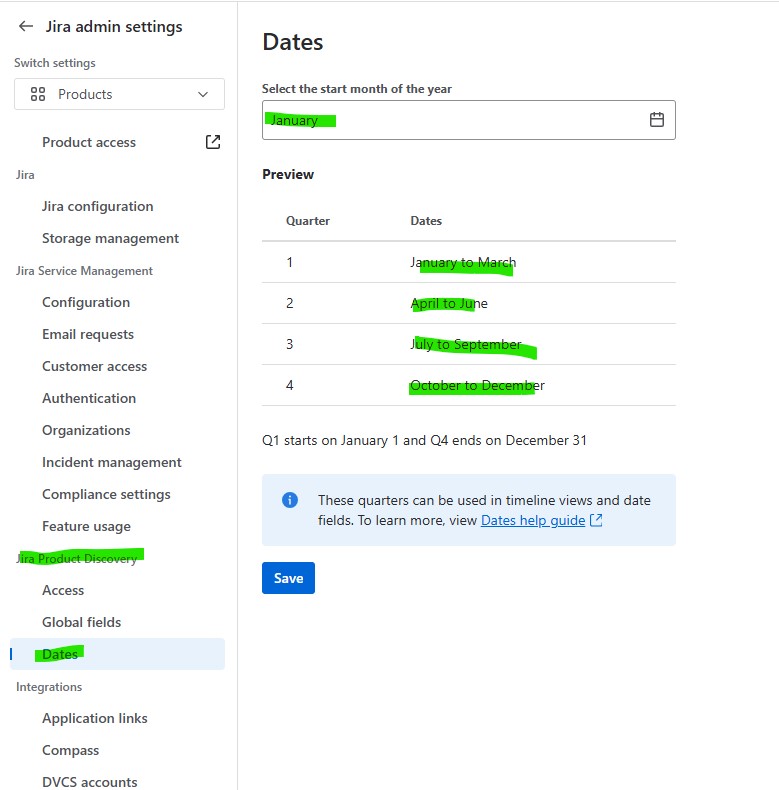779x790 pixels.
Task: Click the Preview heading
Action: (x=288, y=174)
